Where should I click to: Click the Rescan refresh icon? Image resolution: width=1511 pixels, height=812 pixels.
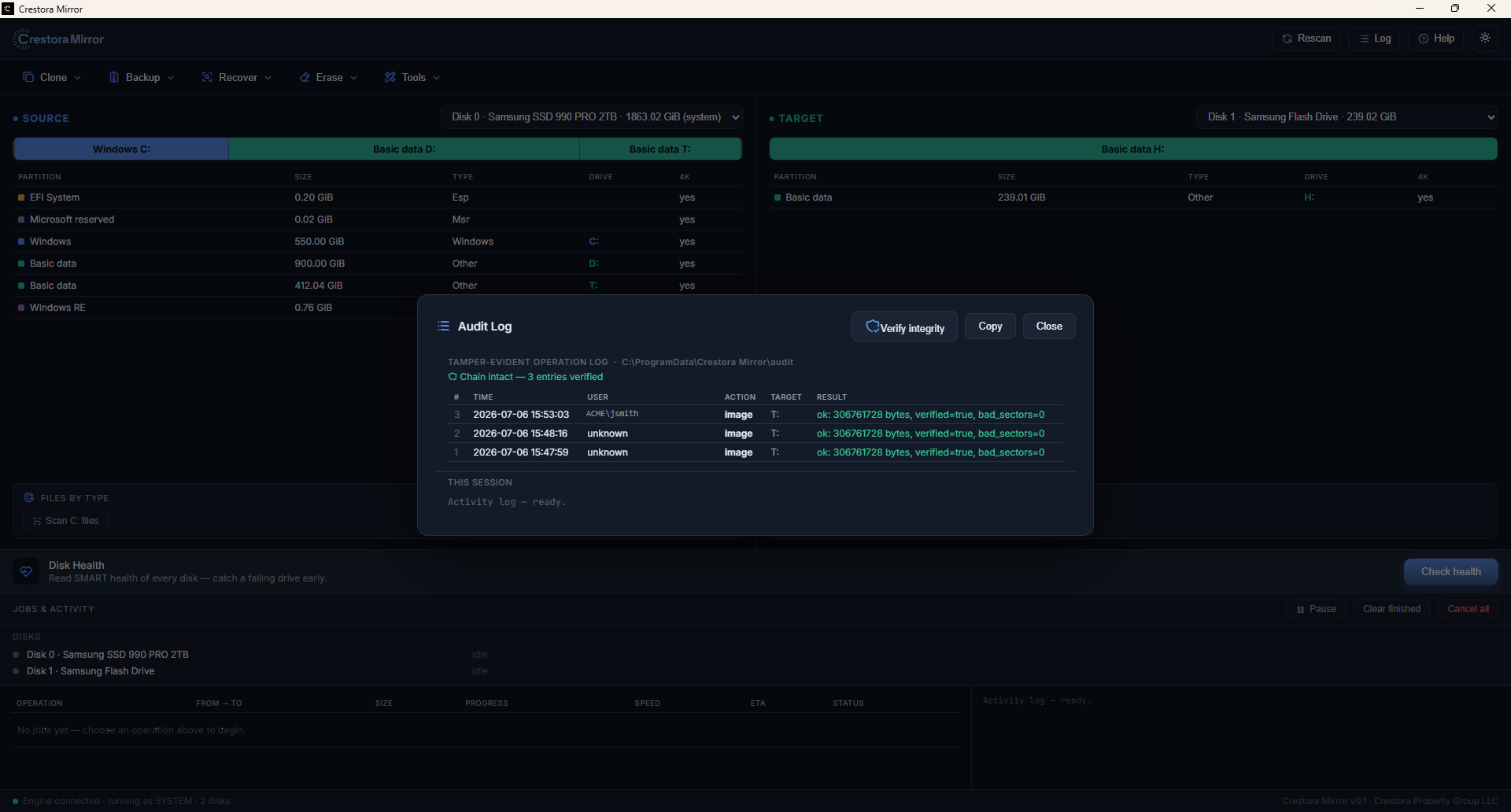click(x=1287, y=39)
